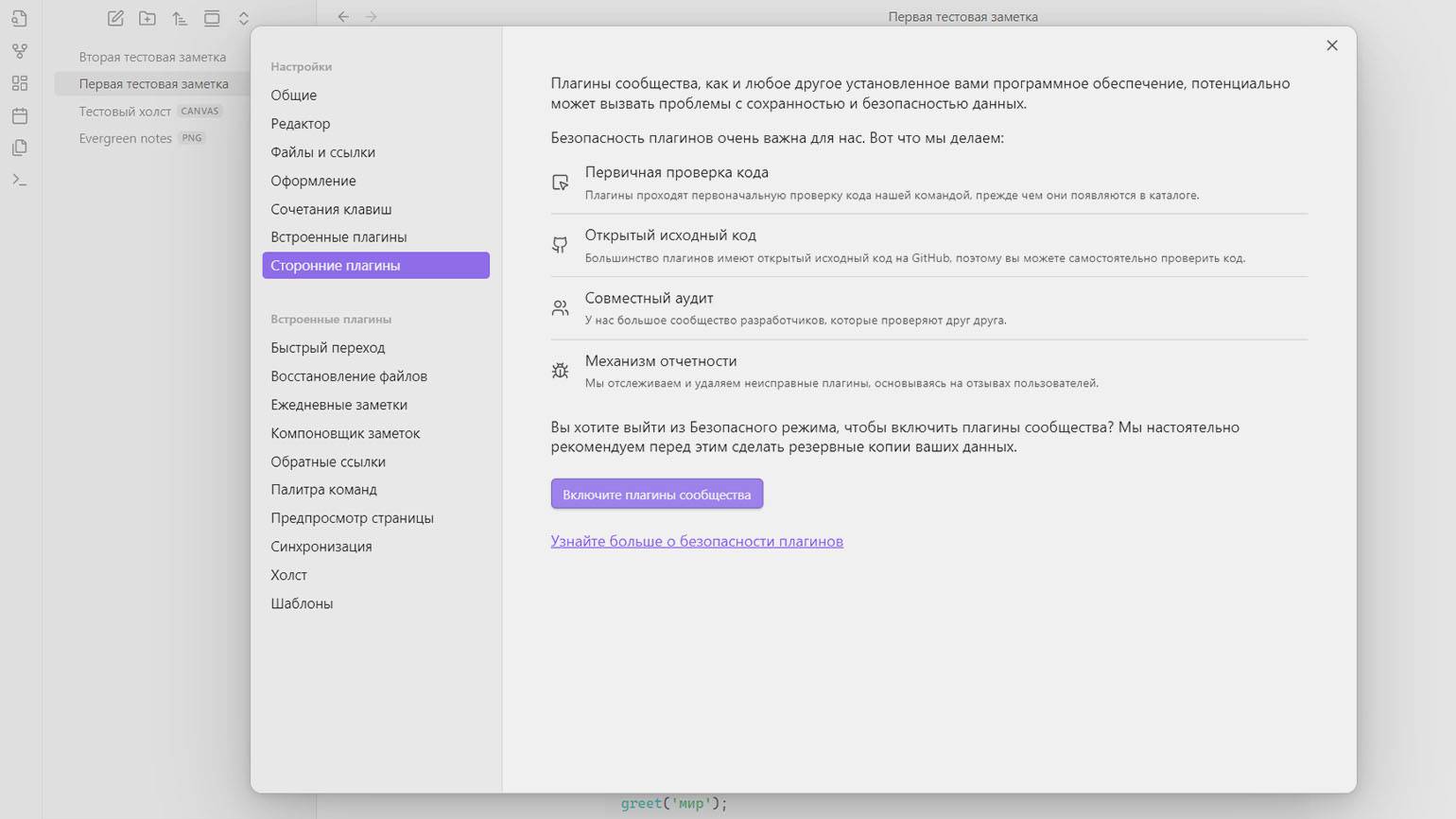The width and height of the screenshot is (1456, 819).
Task: Click the bug icon beside Механизм отчетности
Action: [x=561, y=371]
